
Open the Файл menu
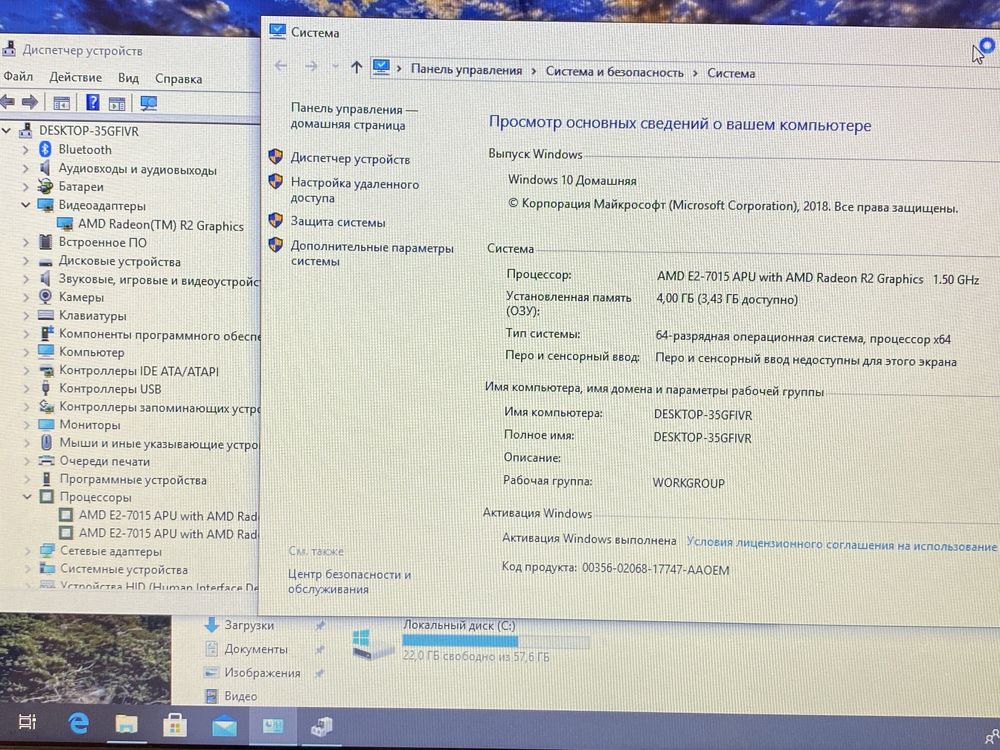18,76
